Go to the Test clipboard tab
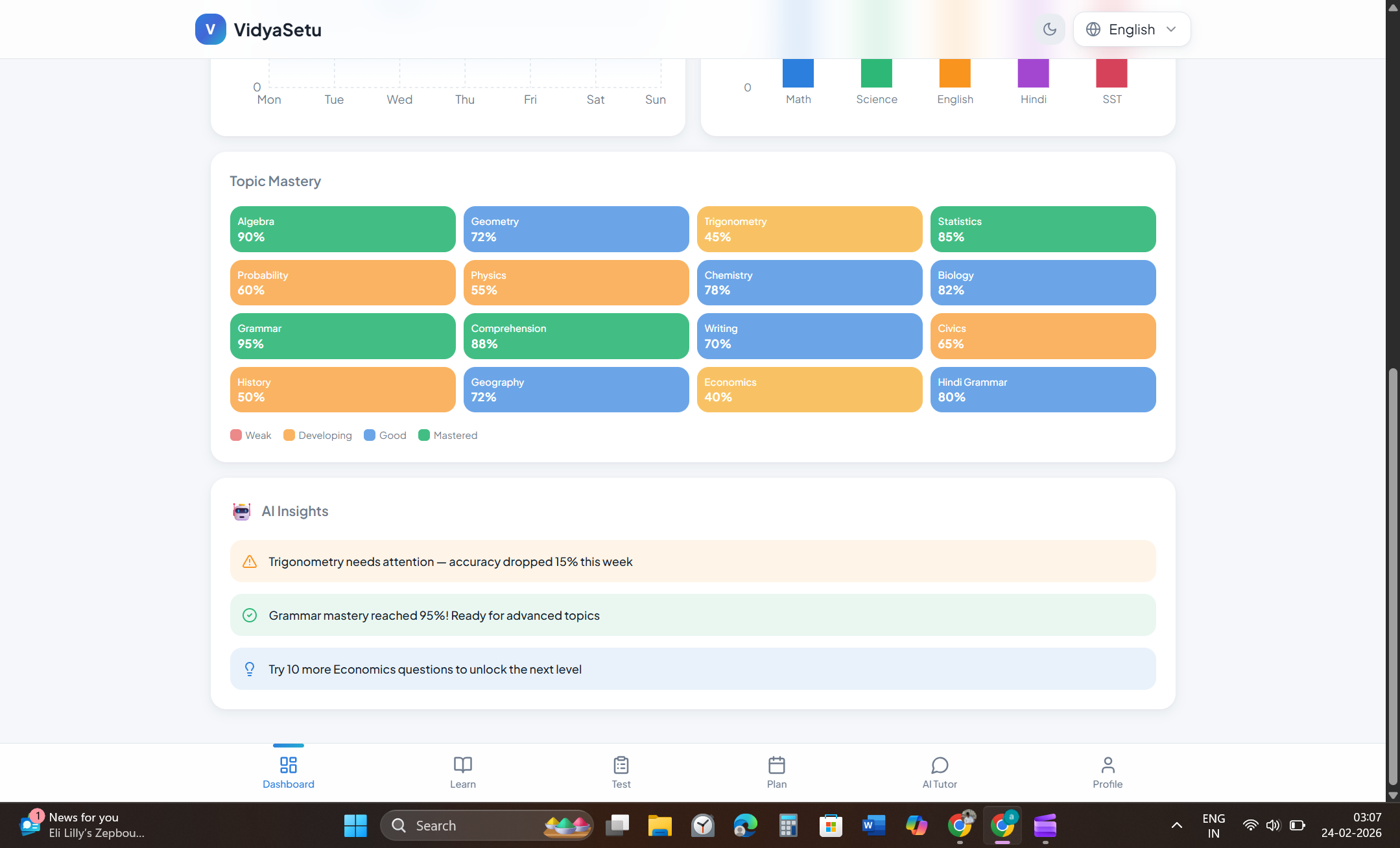The height and width of the screenshot is (848, 1400). (621, 765)
